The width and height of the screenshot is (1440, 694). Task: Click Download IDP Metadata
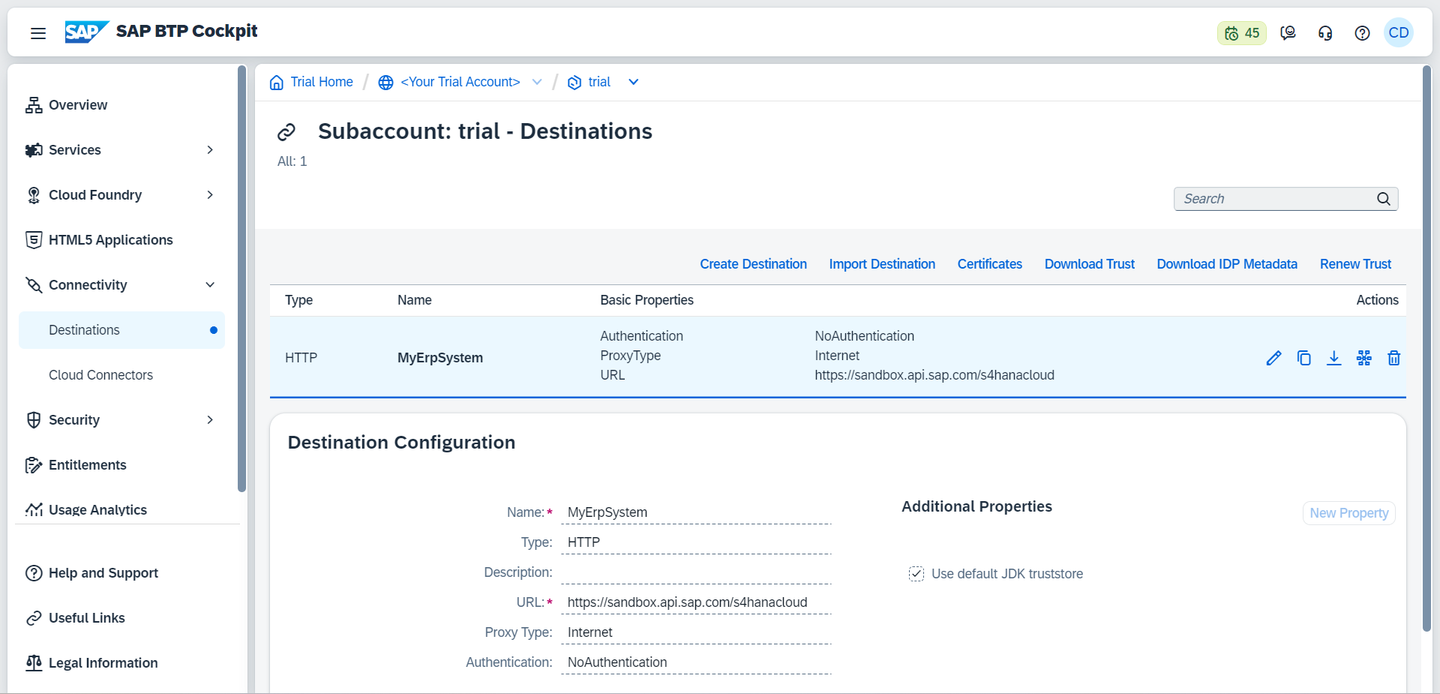pos(1227,264)
